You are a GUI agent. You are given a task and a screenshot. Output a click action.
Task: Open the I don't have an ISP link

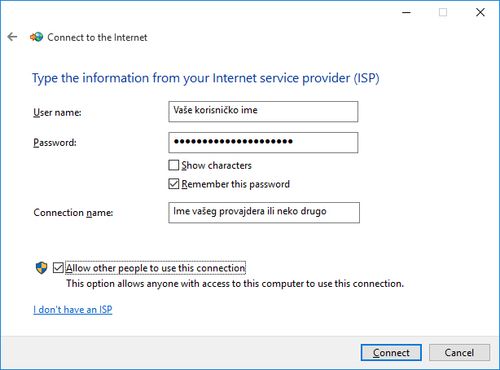pos(73,310)
